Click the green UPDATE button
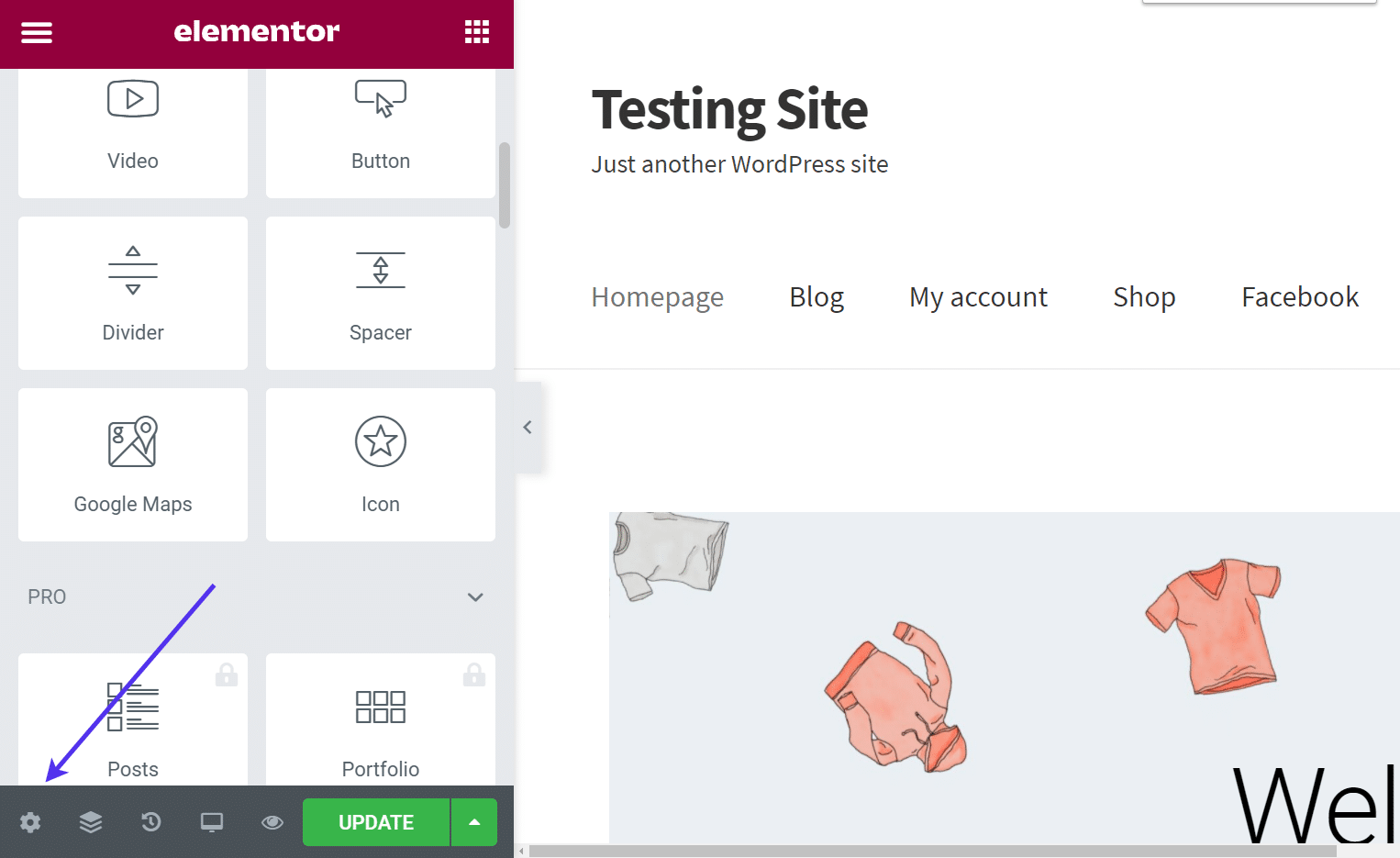This screenshot has height=858, width=1400. click(x=376, y=822)
